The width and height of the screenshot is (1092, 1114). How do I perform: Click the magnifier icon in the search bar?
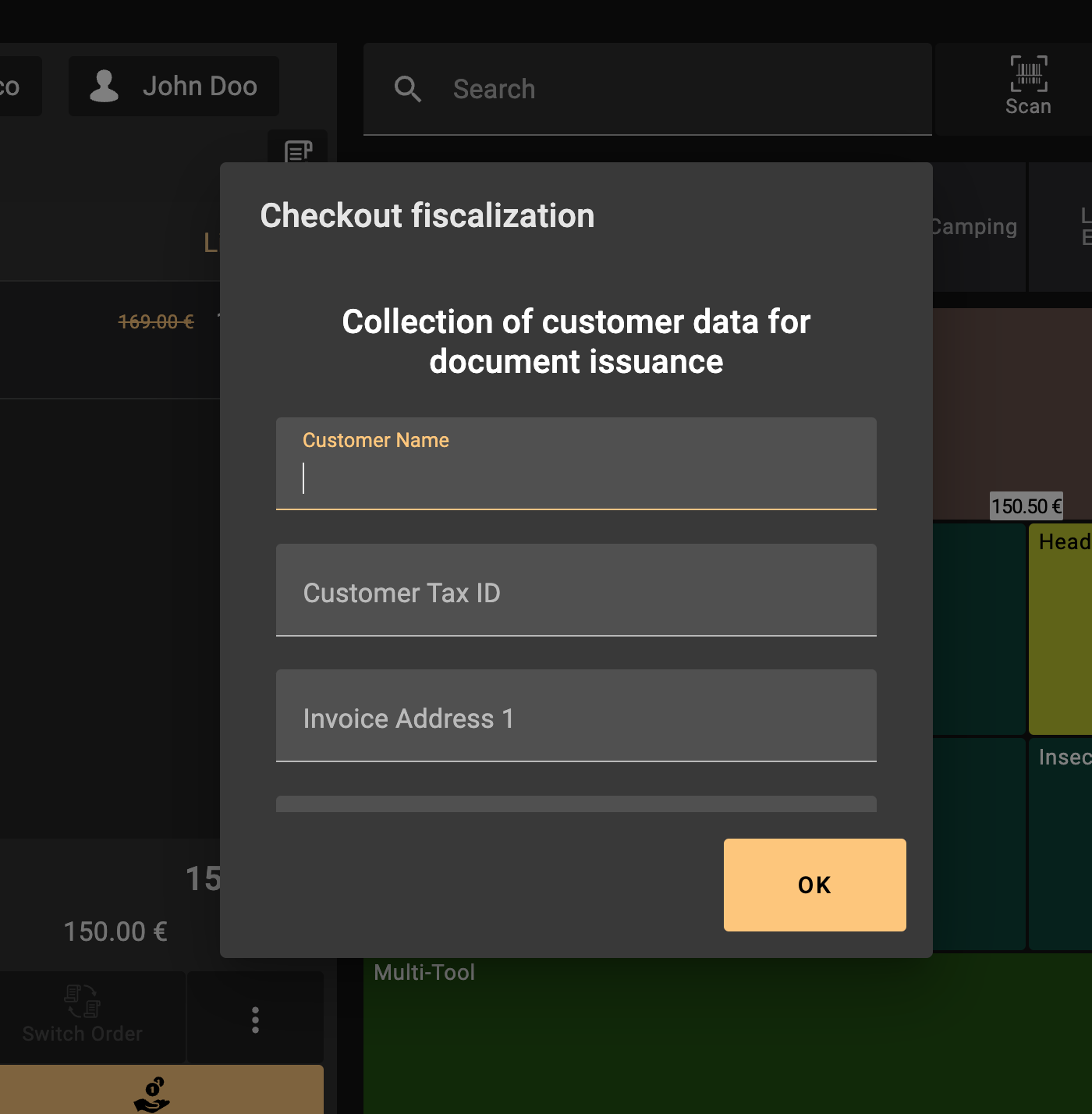point(407,89)
